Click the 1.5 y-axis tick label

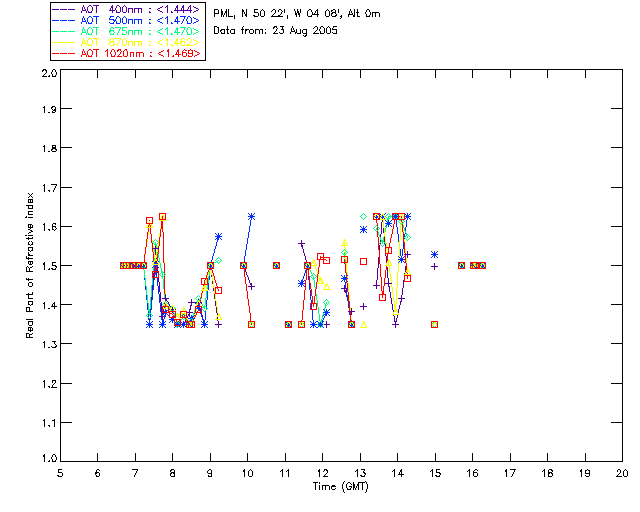(49, 266)
